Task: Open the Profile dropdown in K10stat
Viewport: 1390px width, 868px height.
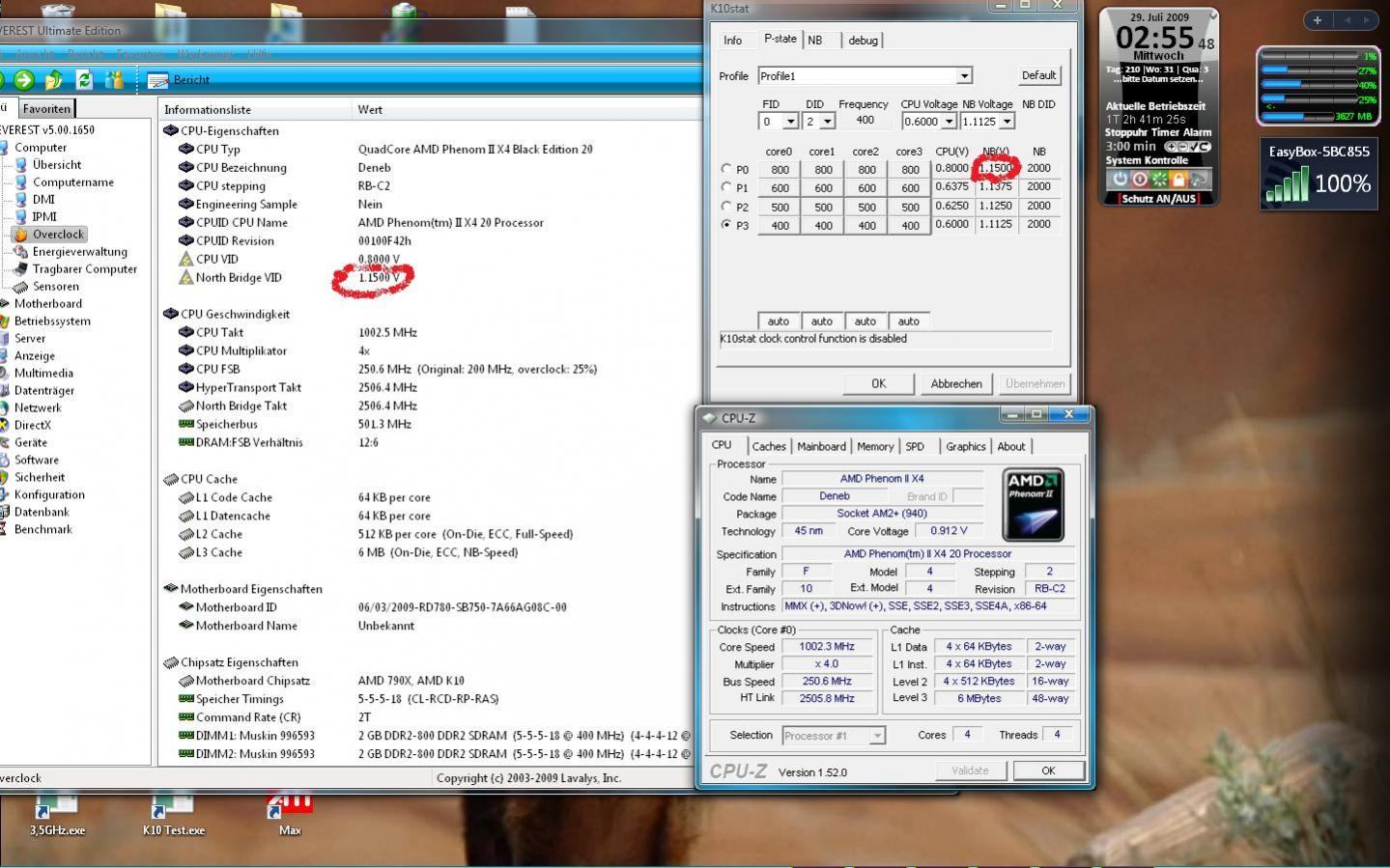Action: 964,76
